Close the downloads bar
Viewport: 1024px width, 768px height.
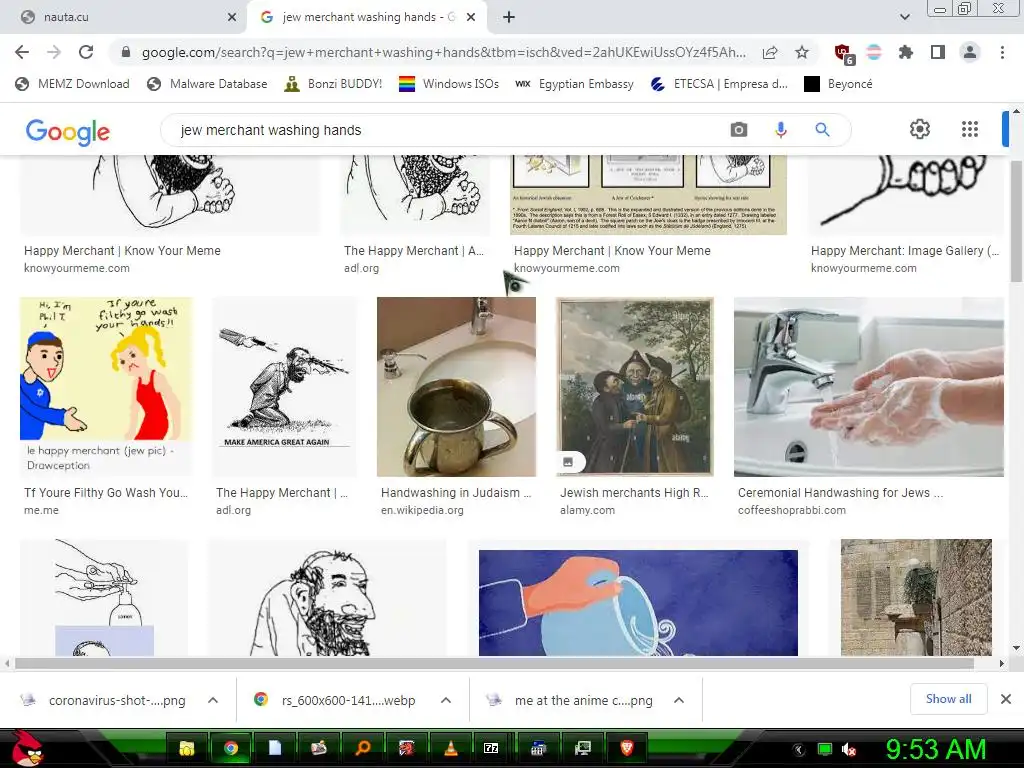1006,699
